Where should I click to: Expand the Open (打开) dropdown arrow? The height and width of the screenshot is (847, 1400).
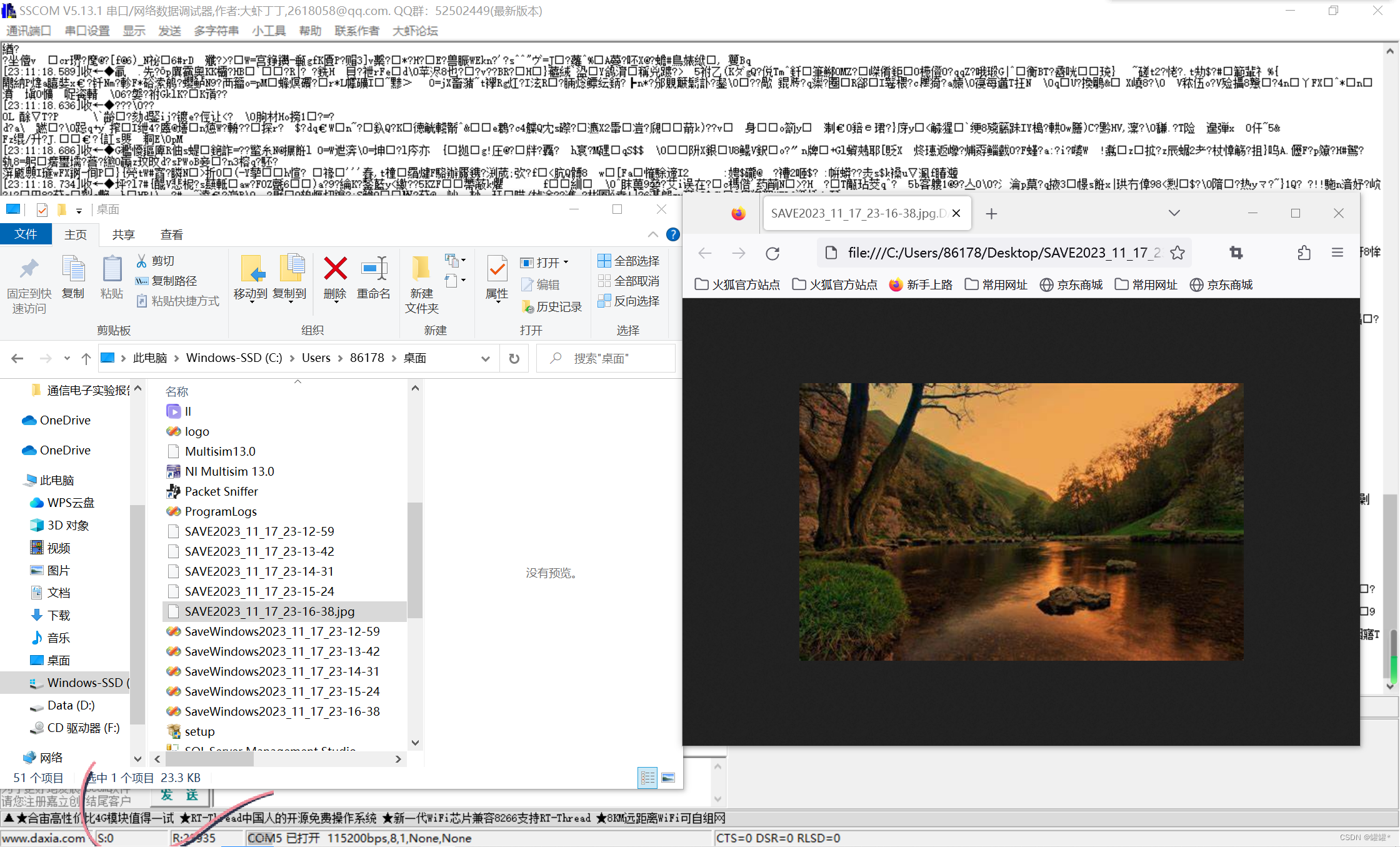click(566, 263)
